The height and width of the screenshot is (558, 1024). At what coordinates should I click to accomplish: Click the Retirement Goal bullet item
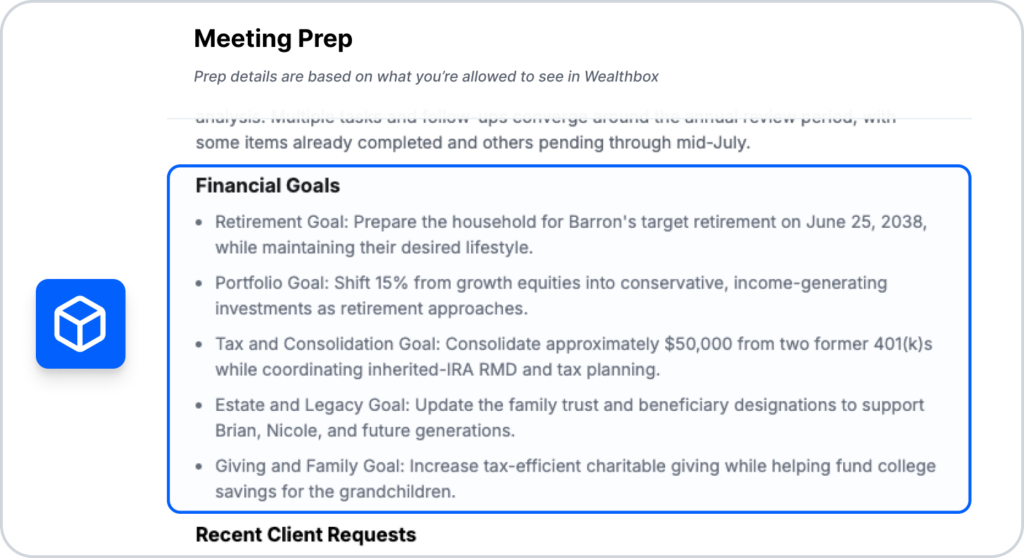(x=571, y=235)
